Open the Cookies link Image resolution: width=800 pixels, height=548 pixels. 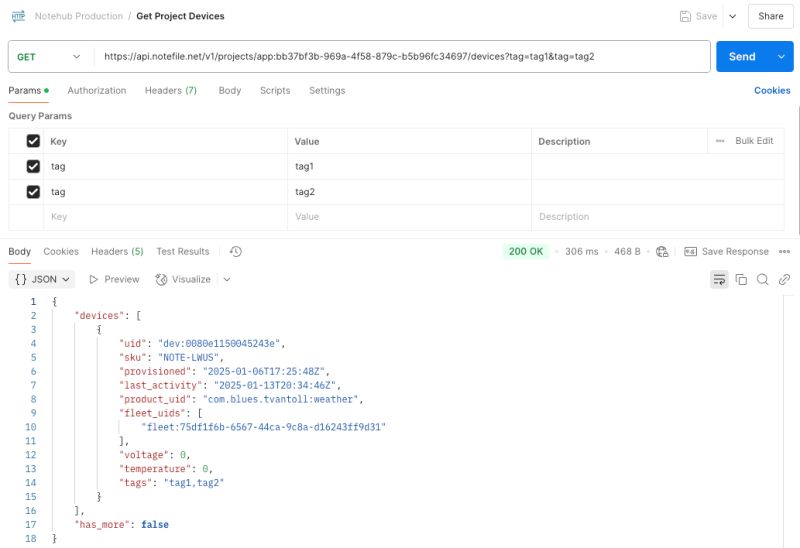[772, 91]
